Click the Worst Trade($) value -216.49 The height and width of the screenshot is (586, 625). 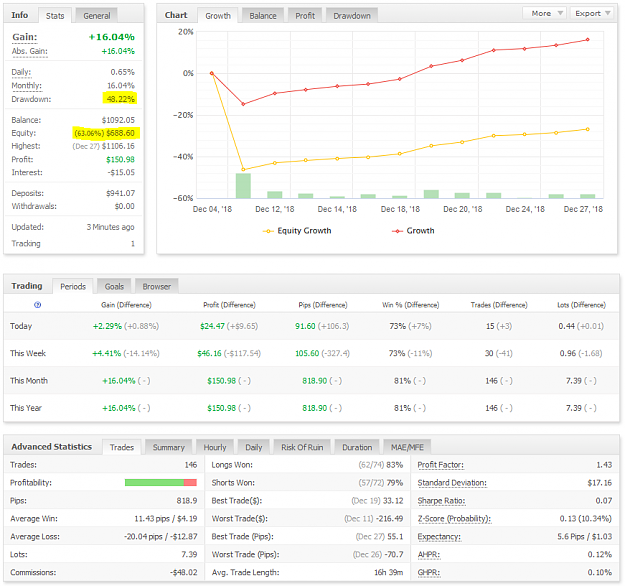[390, 519]
